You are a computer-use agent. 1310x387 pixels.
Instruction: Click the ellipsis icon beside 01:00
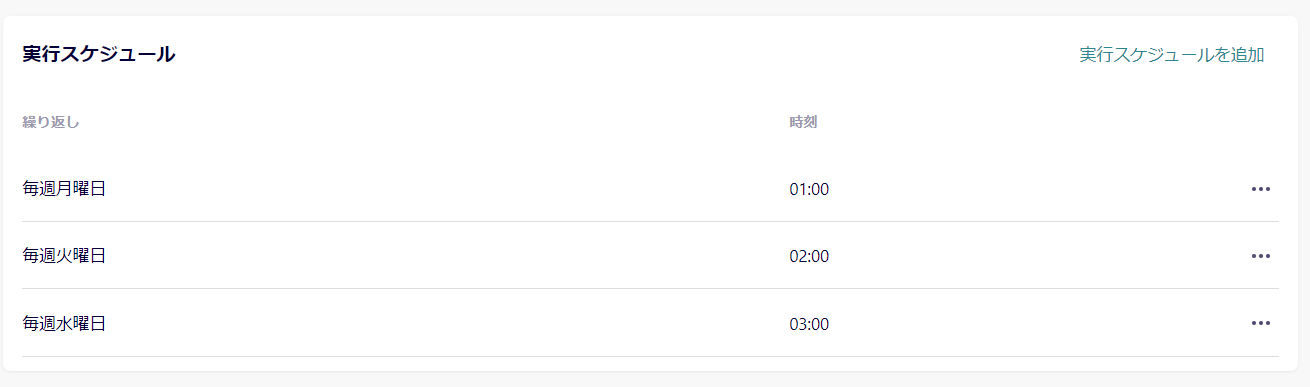coord(1260,188)
